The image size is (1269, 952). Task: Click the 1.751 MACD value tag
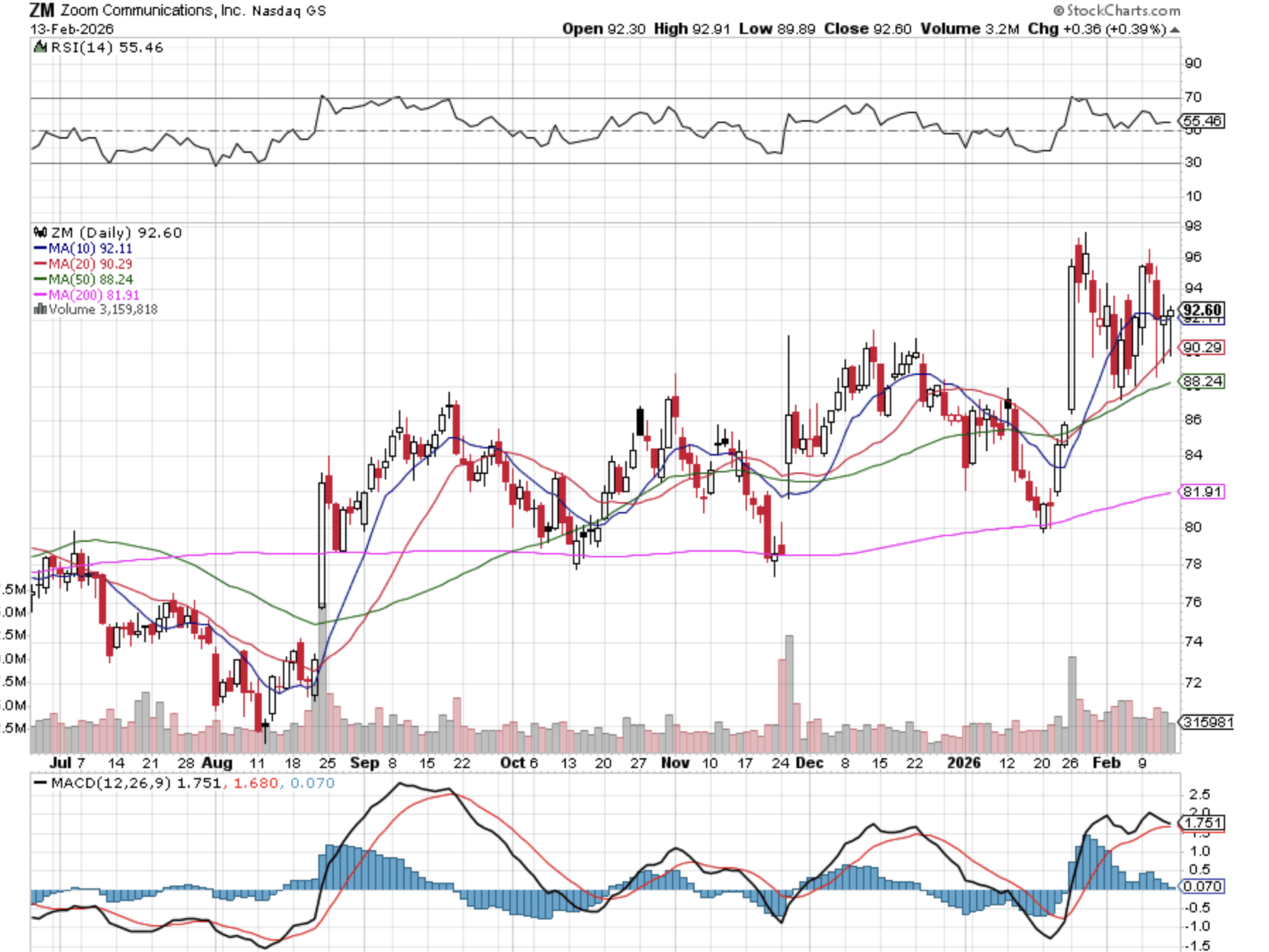tap(1203, 823)
